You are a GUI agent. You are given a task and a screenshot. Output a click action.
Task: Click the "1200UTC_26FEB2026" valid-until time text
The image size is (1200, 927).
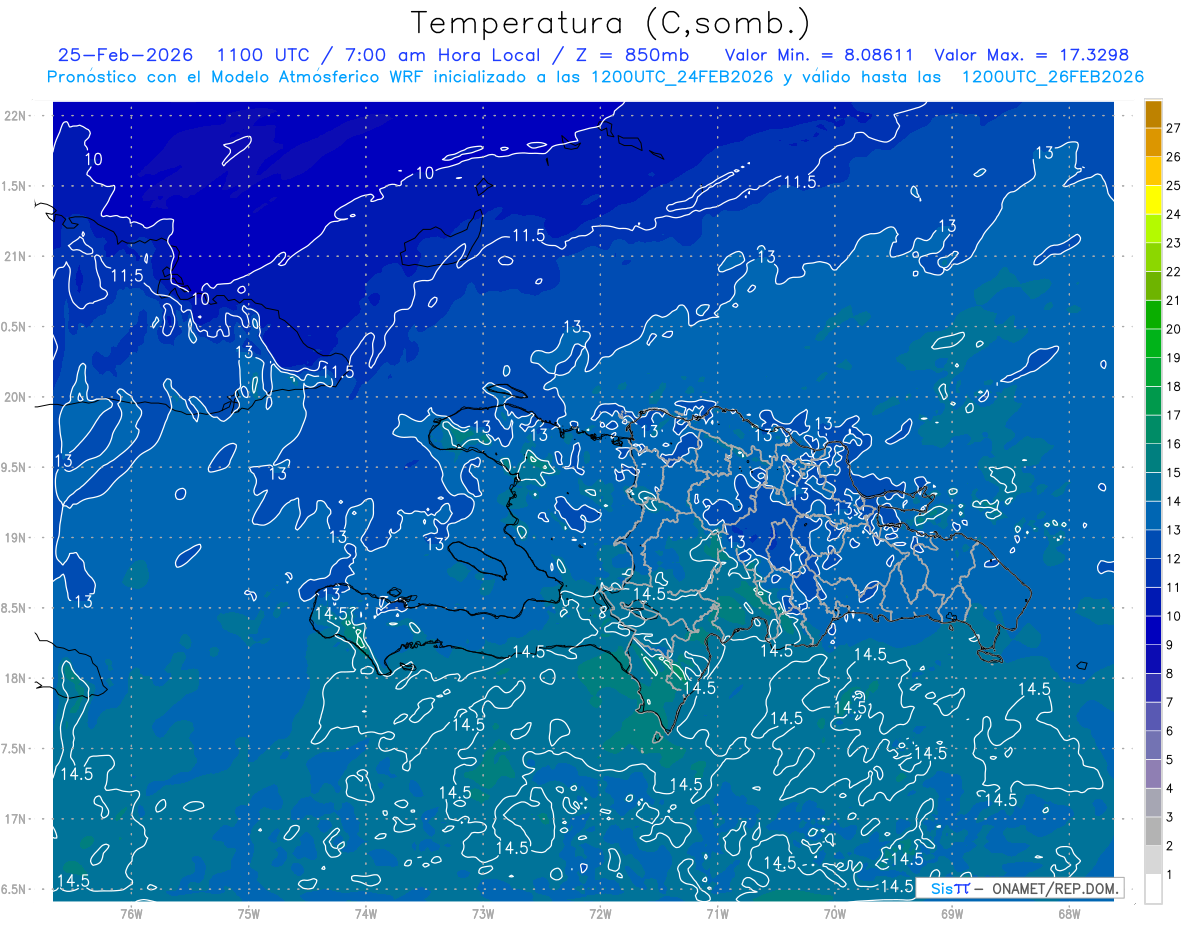click(1053, 77)
